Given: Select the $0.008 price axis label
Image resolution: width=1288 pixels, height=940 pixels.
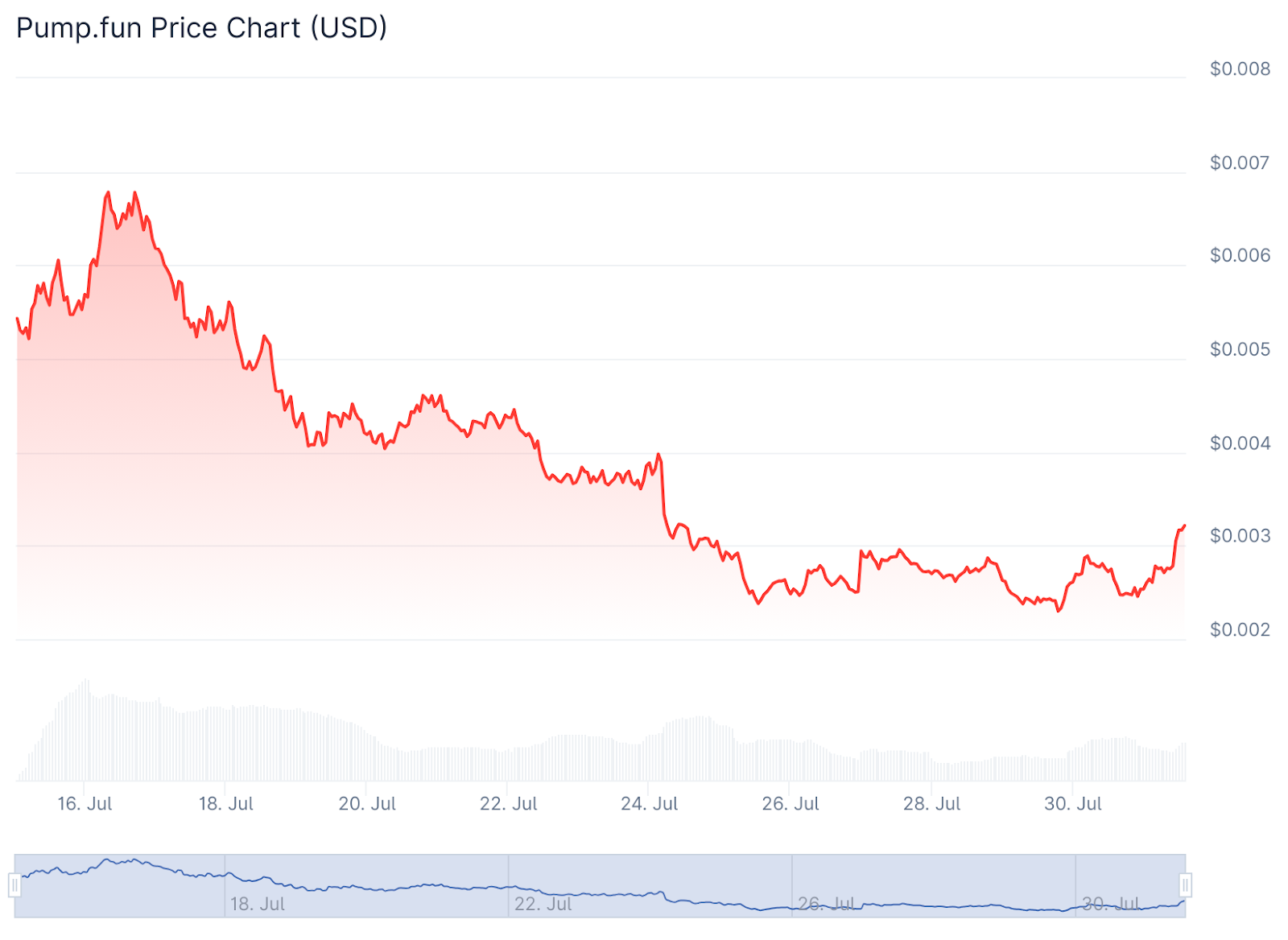Looking at the screenshot, I should tap(1240, 69).
